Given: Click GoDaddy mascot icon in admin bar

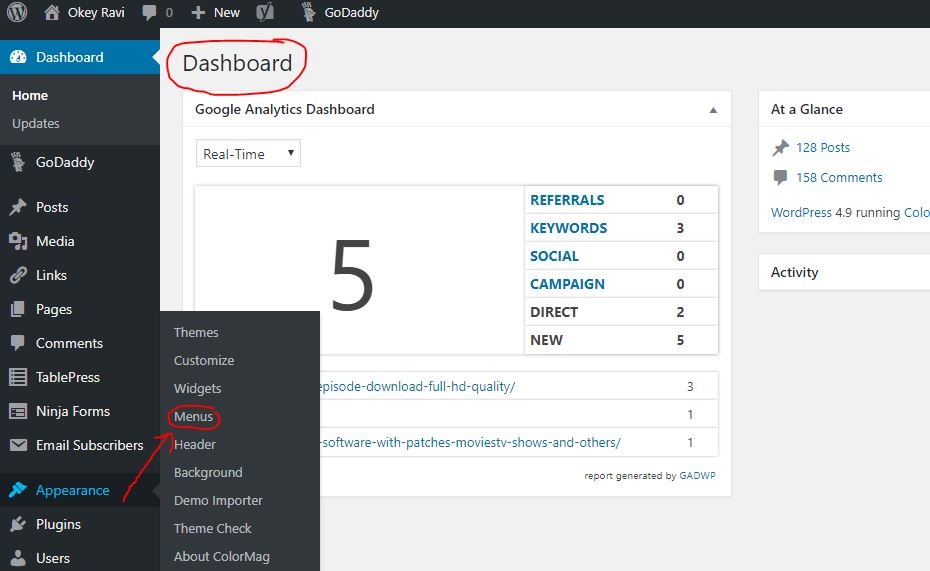Looking at the screenshot, I should [308, 12].
